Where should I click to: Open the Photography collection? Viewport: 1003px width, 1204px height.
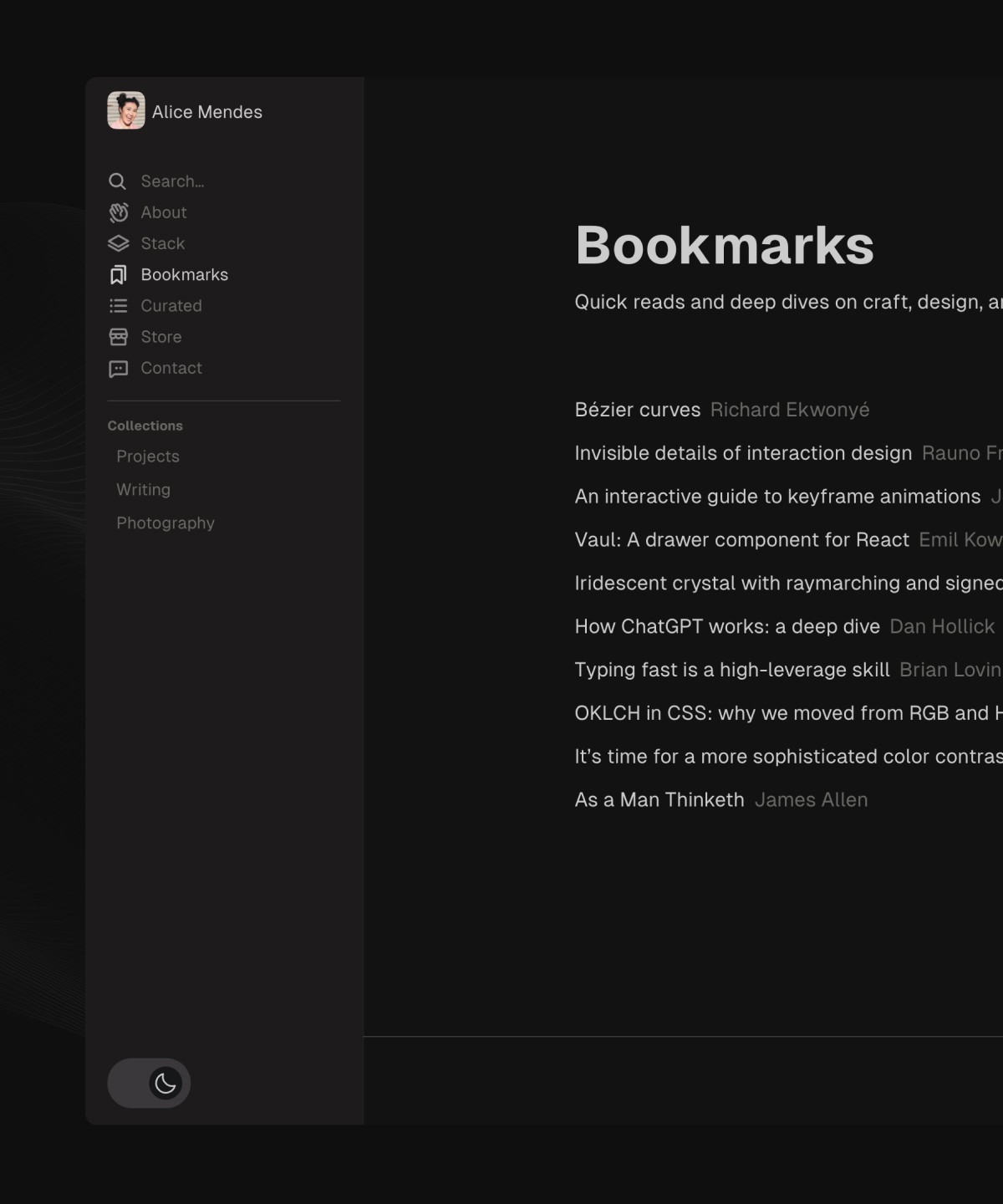(165, 523)
